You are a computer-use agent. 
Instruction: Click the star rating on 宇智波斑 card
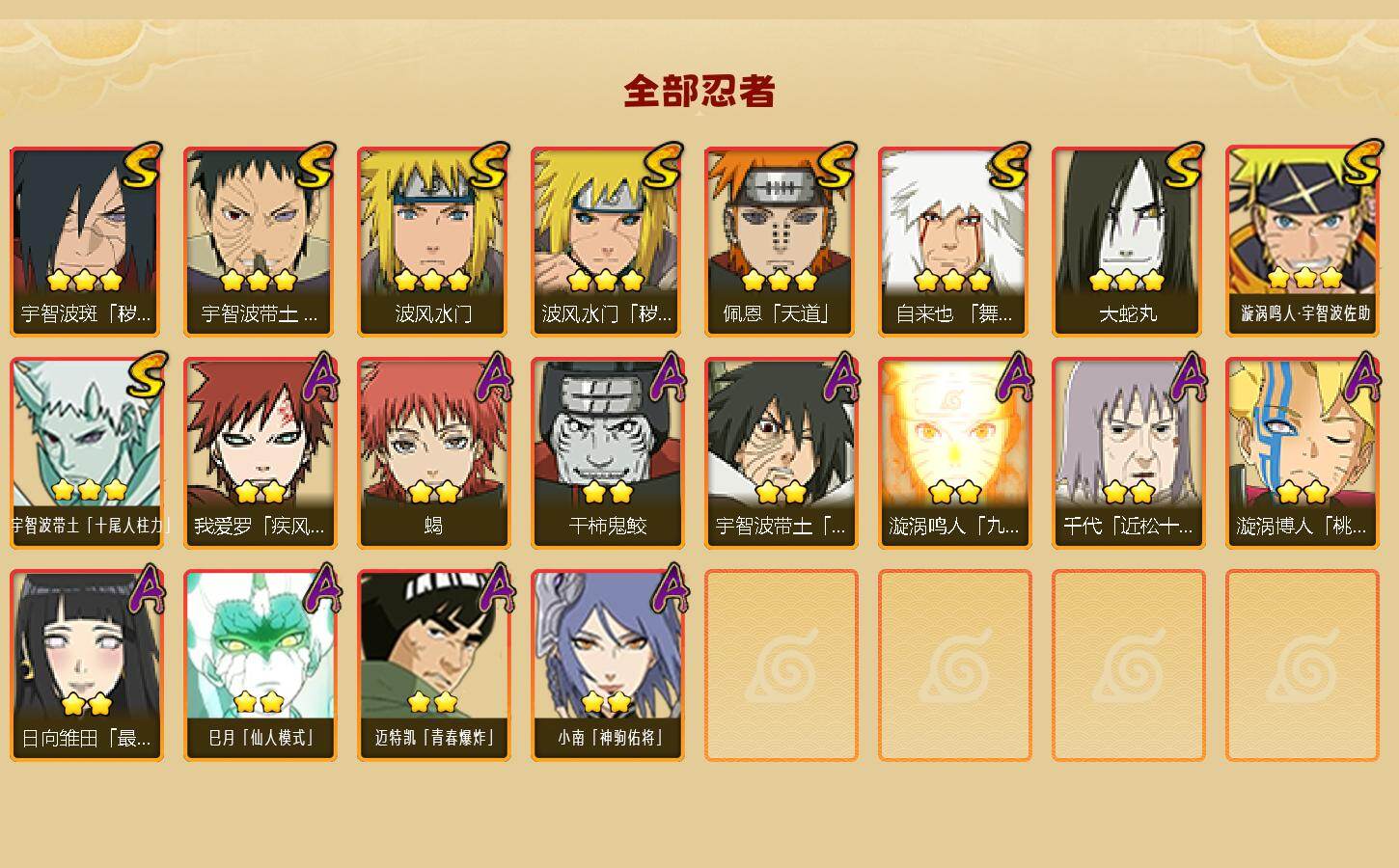click(85, 281)
